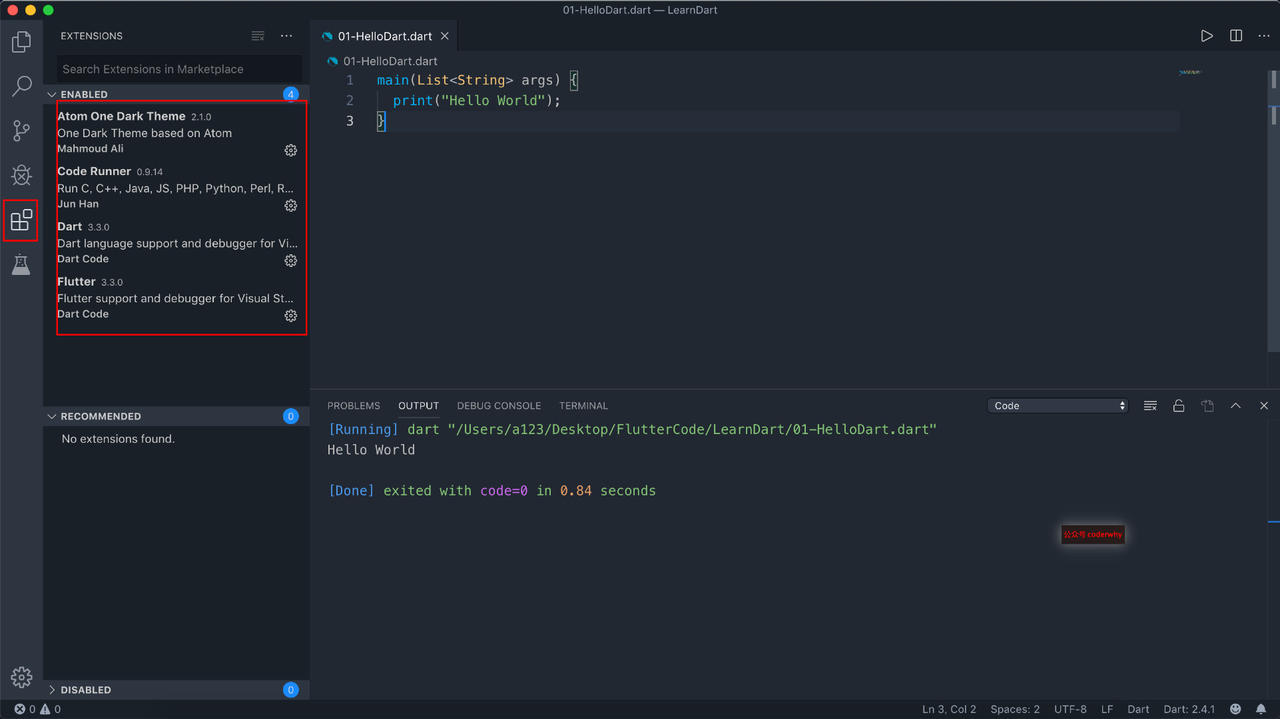
Task: Open the Dart extension details
Action: (177, 242)
